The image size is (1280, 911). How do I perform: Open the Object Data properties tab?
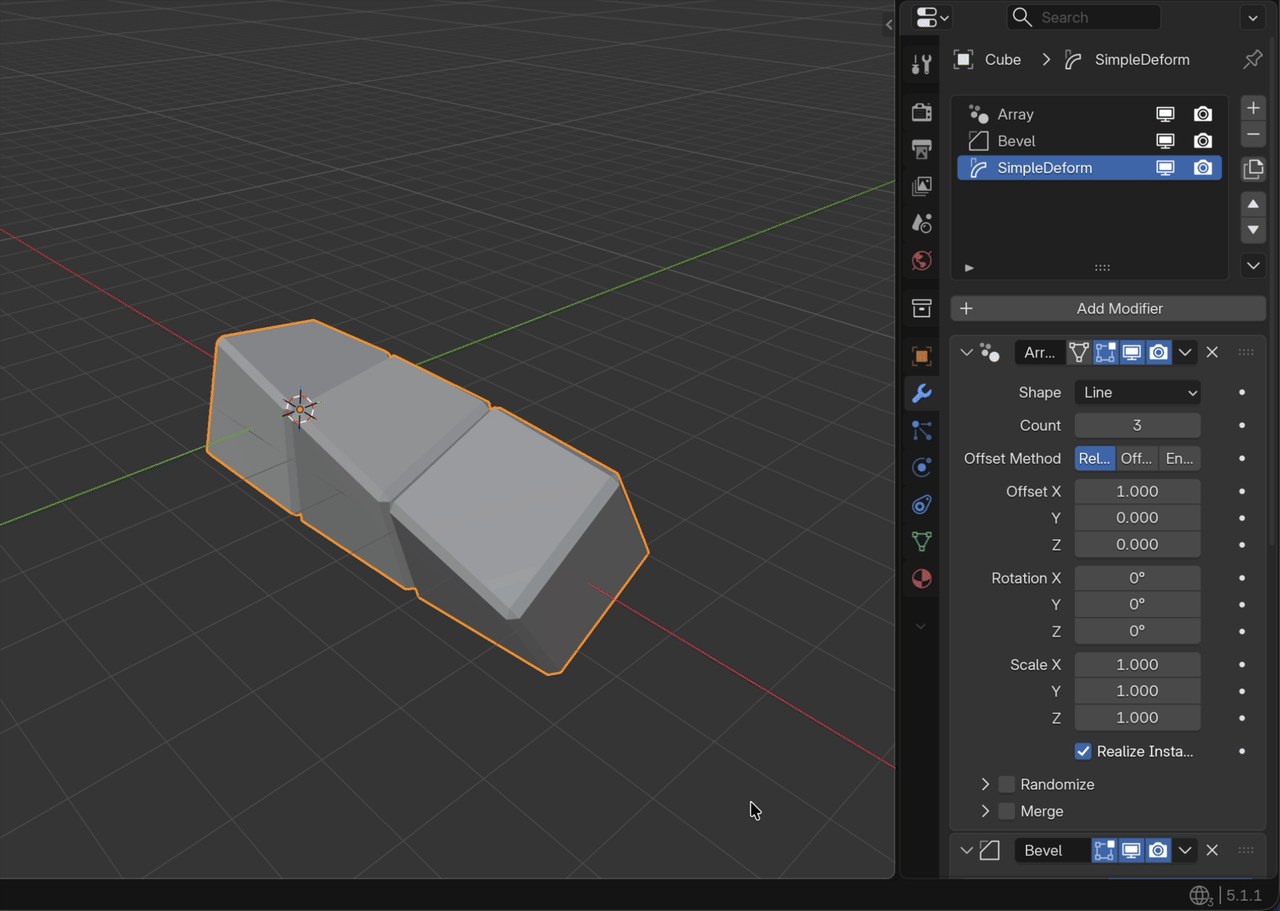921,541
